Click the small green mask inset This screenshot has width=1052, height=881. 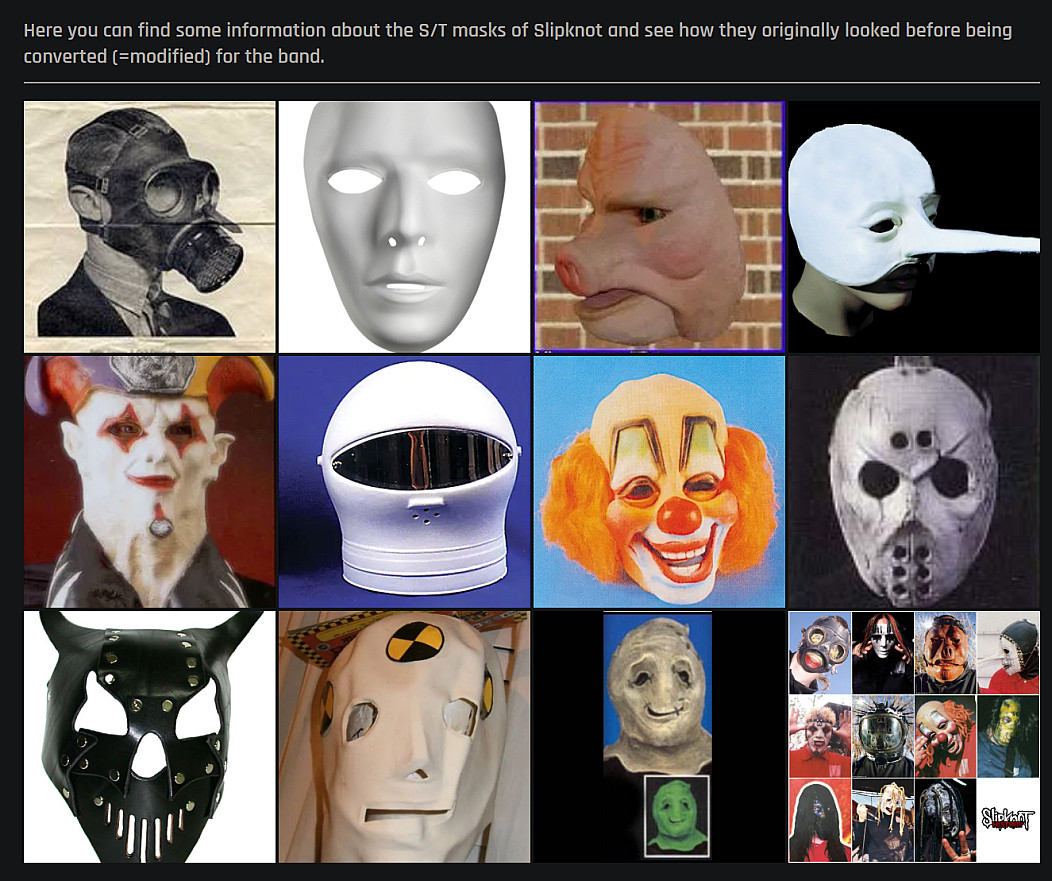point(676,815)
